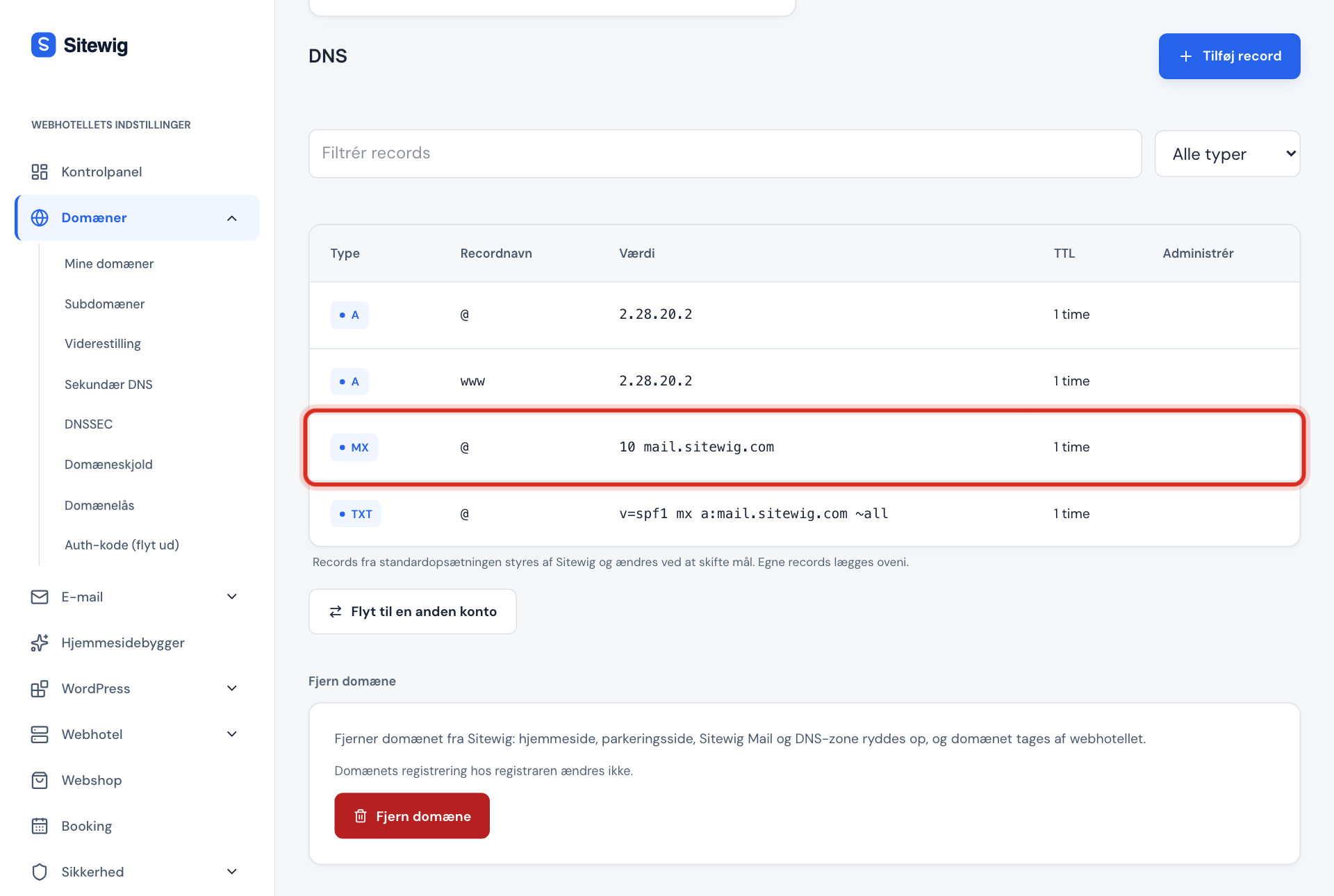
Task: Open Viderestilling submenu item
Action: click(x=103, y=344)
